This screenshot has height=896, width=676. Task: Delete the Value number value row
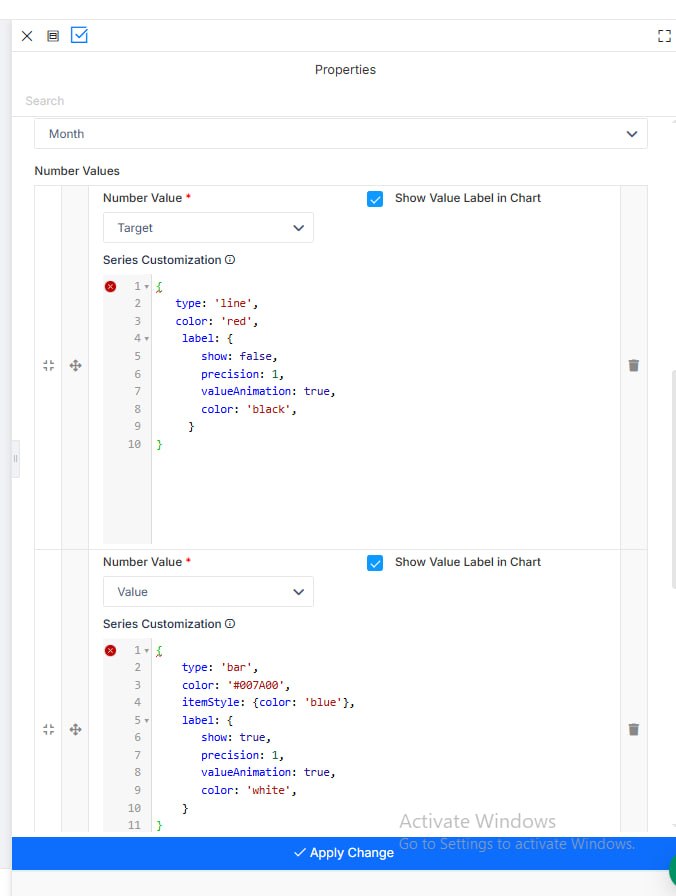tap(634, 730)
